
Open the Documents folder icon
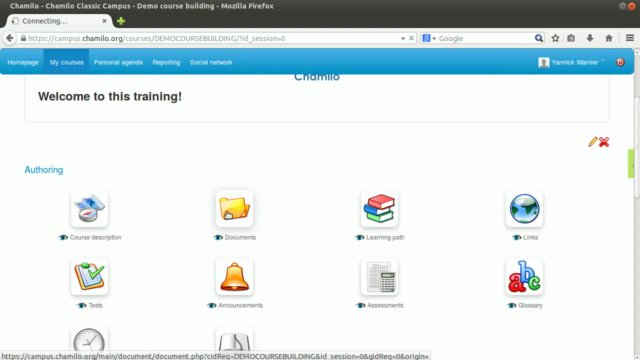coord(234,209)
